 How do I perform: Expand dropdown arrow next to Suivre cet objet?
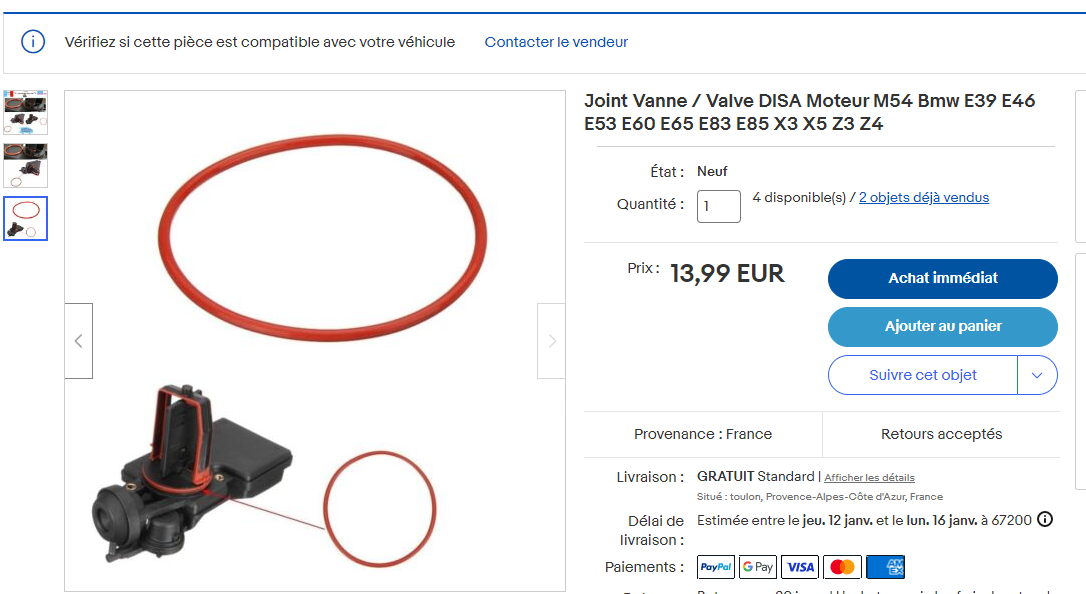coord(1037,375)
